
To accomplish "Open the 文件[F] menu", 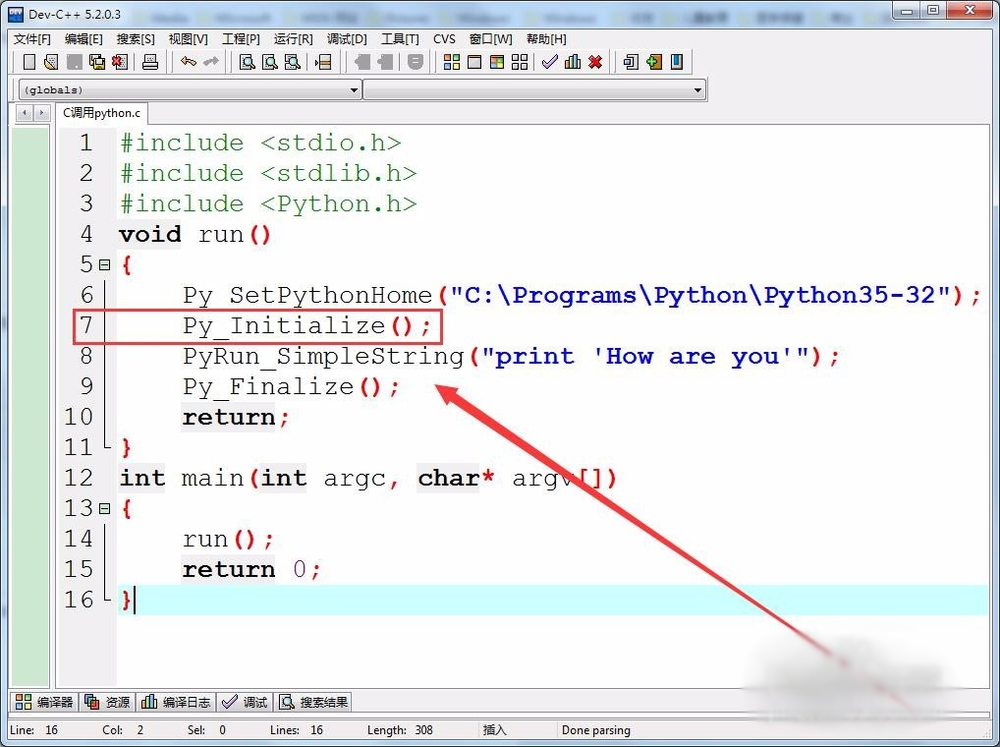I will click(x=32, y=39).
